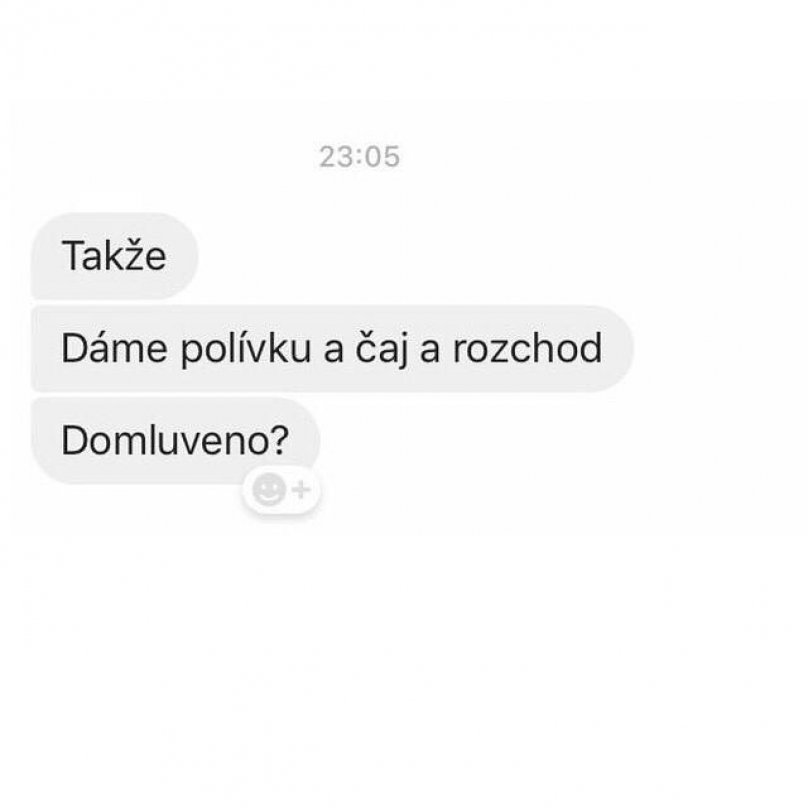Click the first "a" between "polívku" and "čaj"

point(333,351)
